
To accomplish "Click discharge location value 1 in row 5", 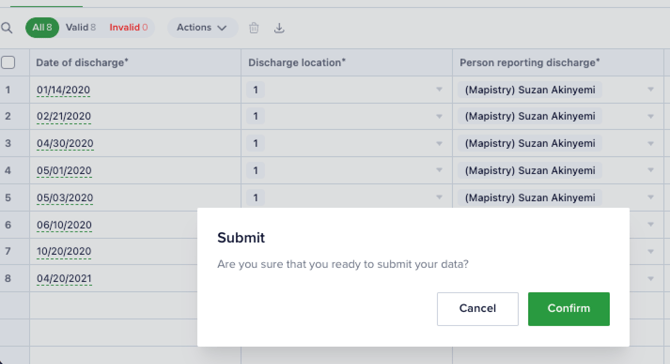I will point(256,198).
